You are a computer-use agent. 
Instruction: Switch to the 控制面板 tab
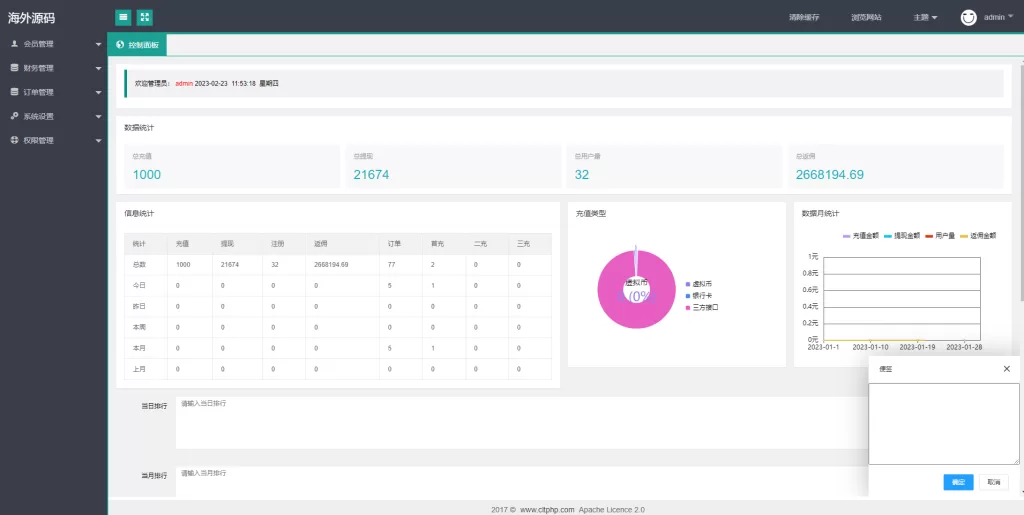(x=138, y=45)
